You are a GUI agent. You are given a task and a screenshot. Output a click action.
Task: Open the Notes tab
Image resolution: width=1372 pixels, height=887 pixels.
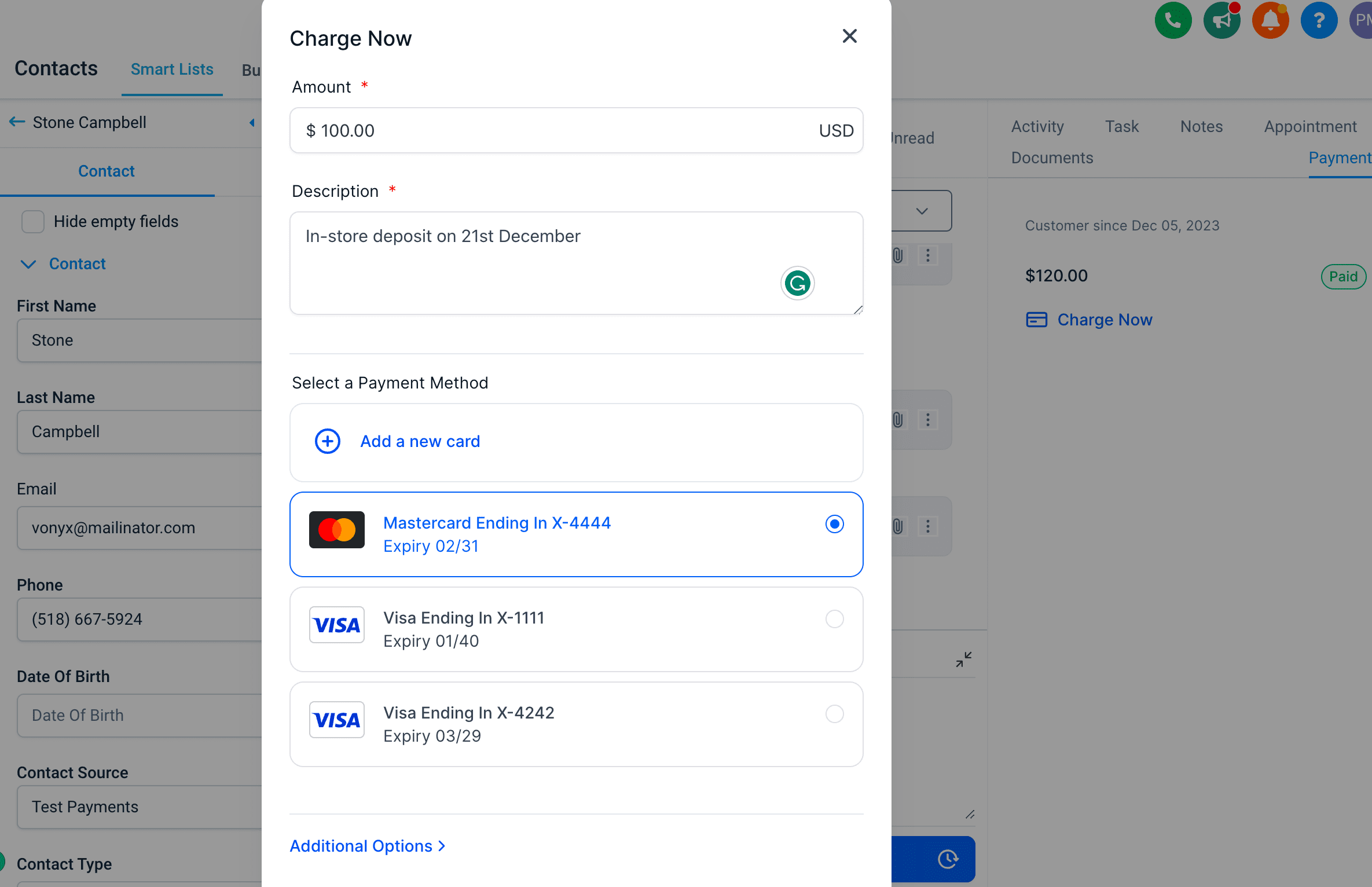pyautogui.click(x=1201, y=126)
